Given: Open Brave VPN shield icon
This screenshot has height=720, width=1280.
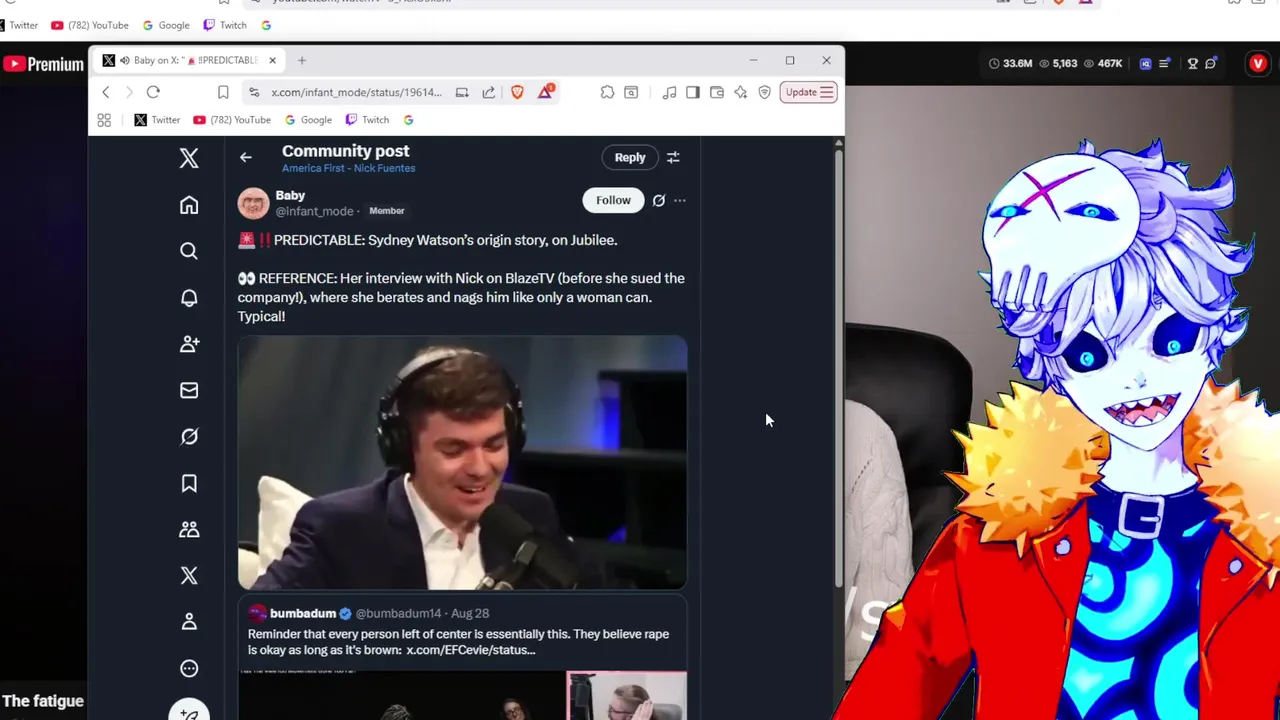Looking at the screenshot, I should point(765,92).
